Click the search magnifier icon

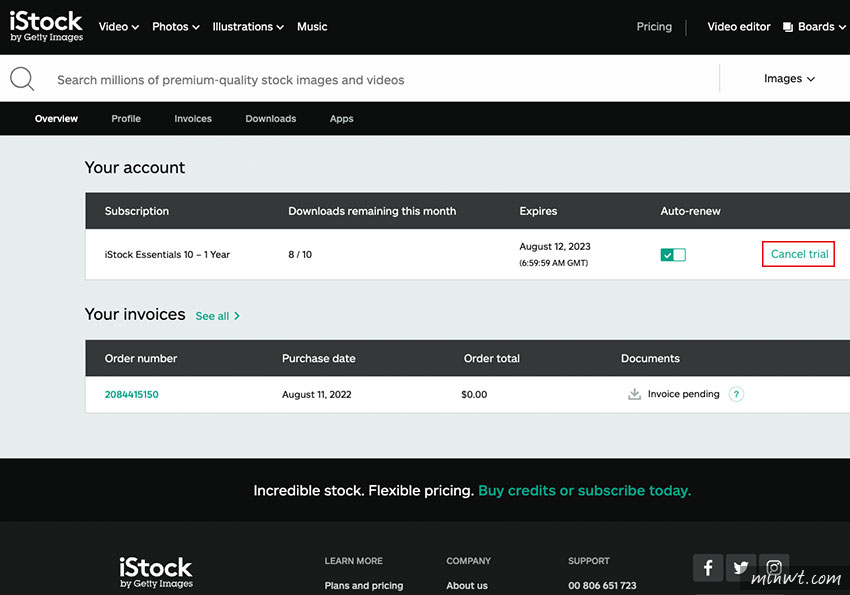pos(22,79)
